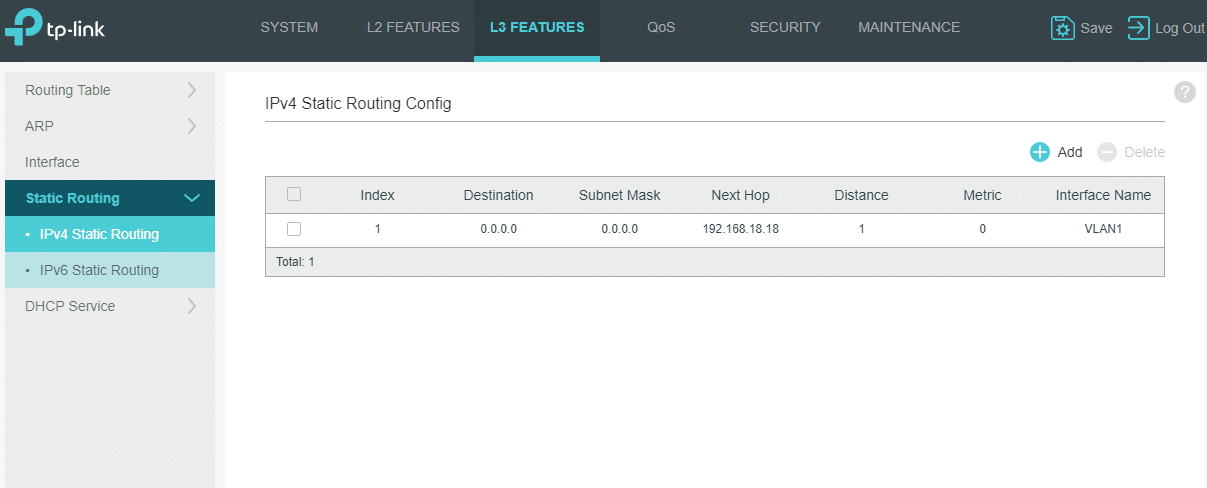Open the help question mark icon
This screenshot has height=488, width=1207.
[x=1184, y=92]
